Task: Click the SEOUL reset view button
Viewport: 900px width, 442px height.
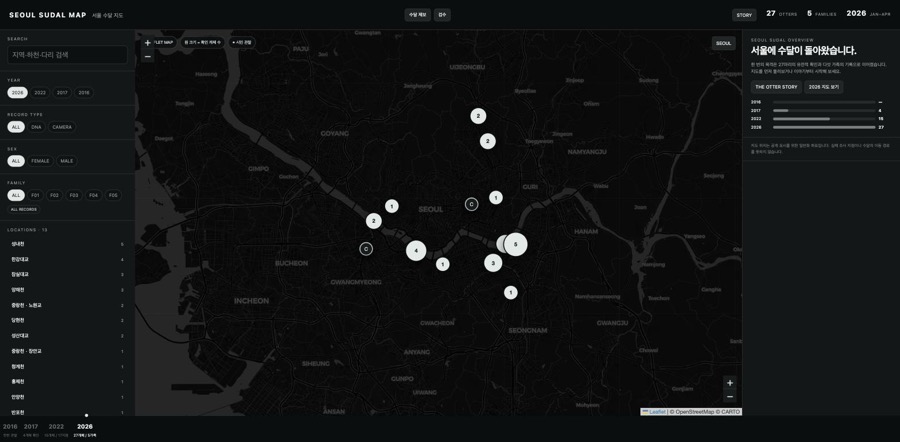Action: [x=724, y=43]
